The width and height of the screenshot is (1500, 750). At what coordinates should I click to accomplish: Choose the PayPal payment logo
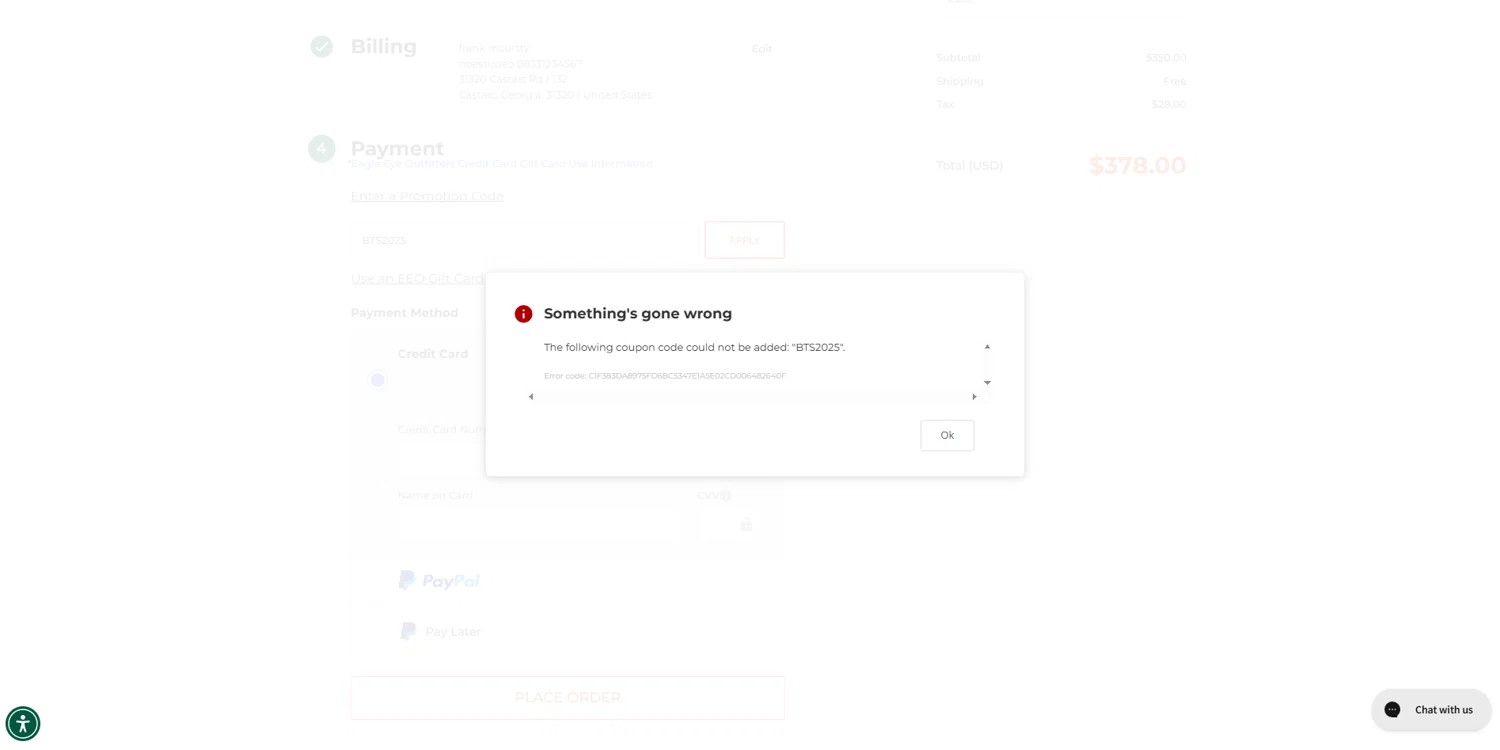pos(439,580)
